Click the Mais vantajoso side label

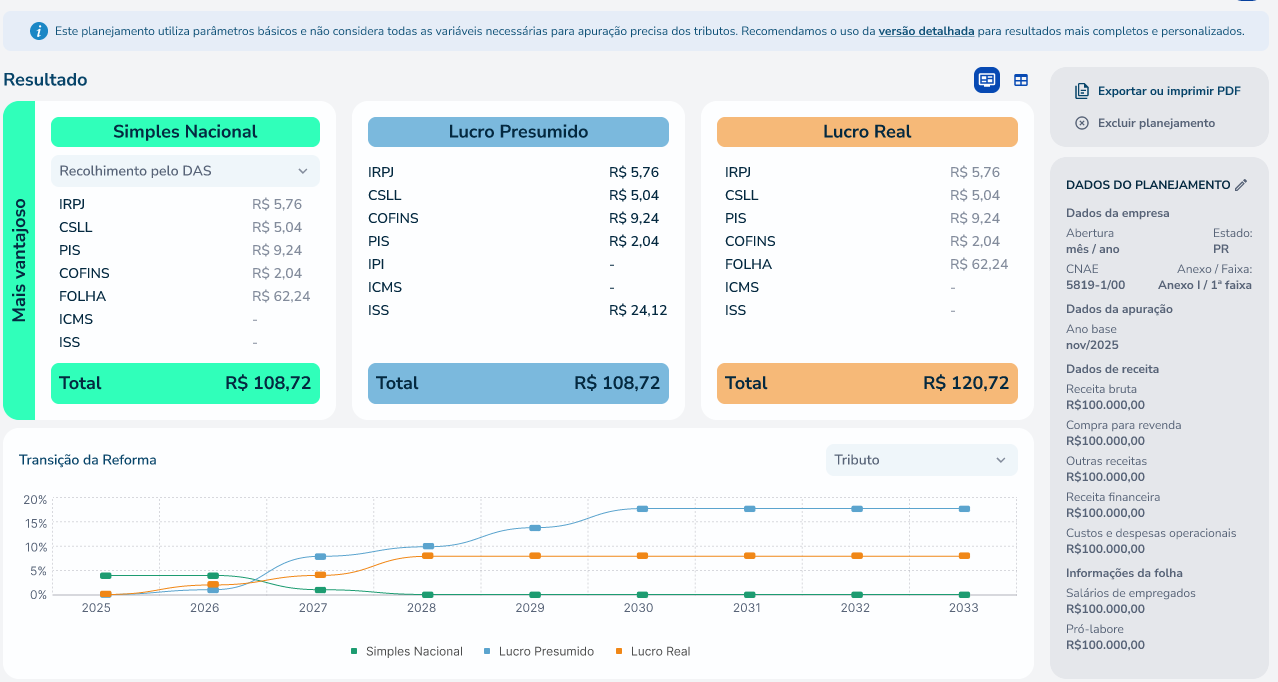19,260
